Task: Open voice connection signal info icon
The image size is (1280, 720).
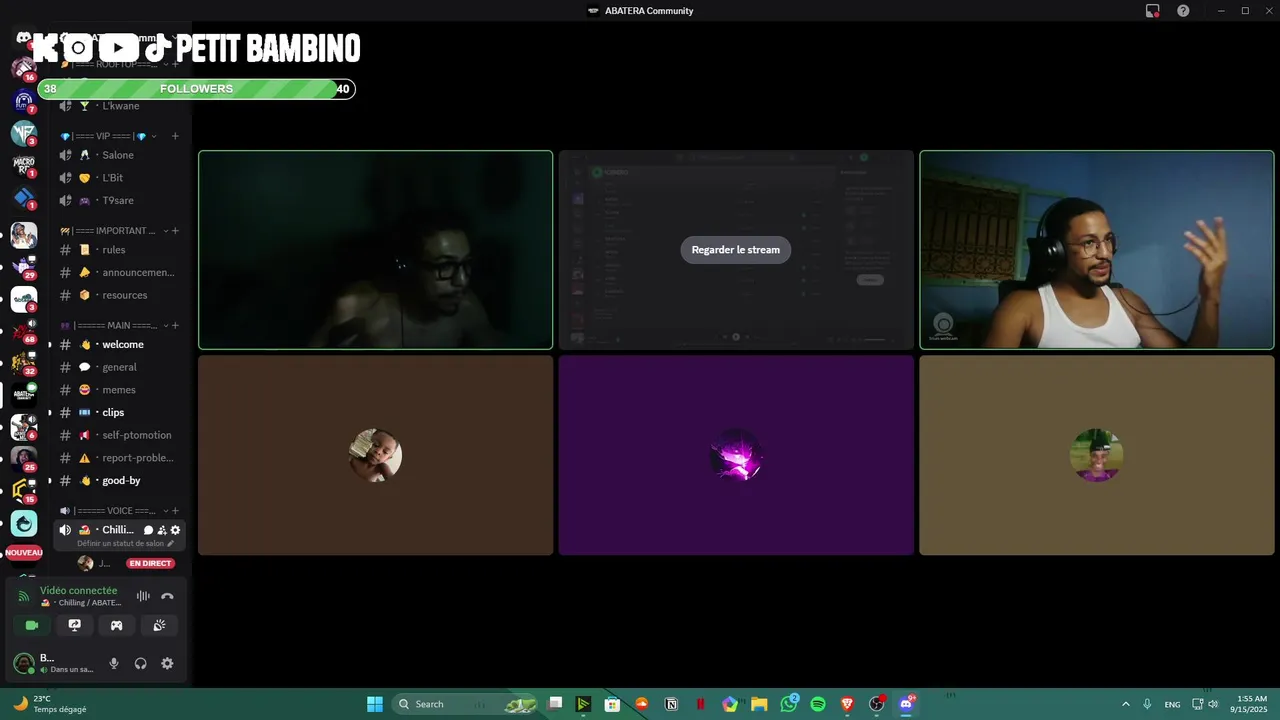Action: coord(24,596)
